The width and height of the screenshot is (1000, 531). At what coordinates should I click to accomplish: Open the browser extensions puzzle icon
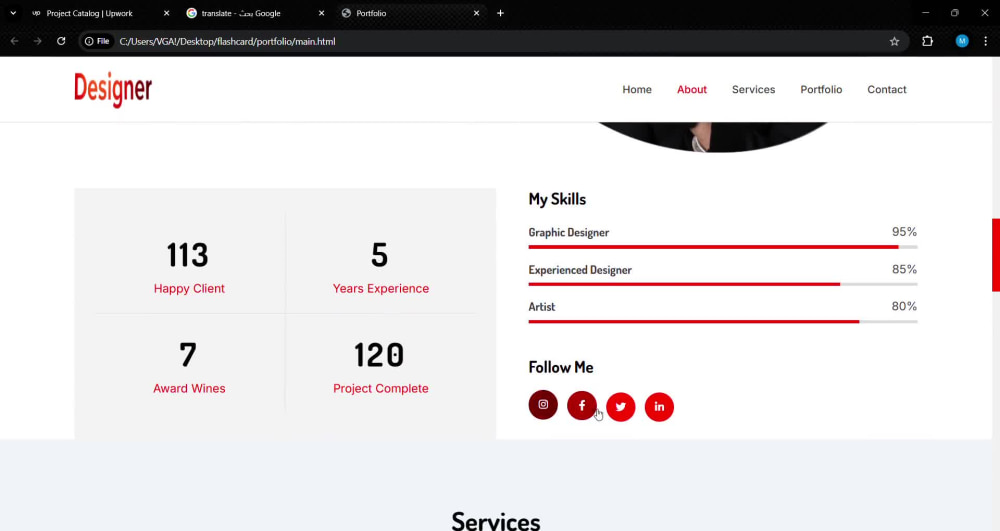[927, 41]
